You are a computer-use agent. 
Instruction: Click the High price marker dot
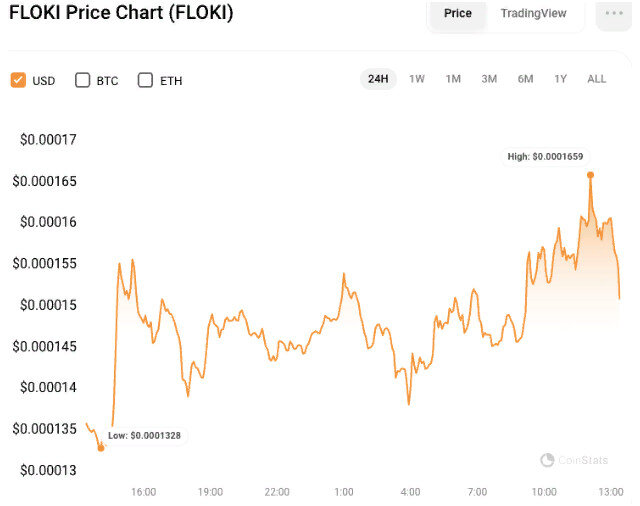tap(590, 174)
